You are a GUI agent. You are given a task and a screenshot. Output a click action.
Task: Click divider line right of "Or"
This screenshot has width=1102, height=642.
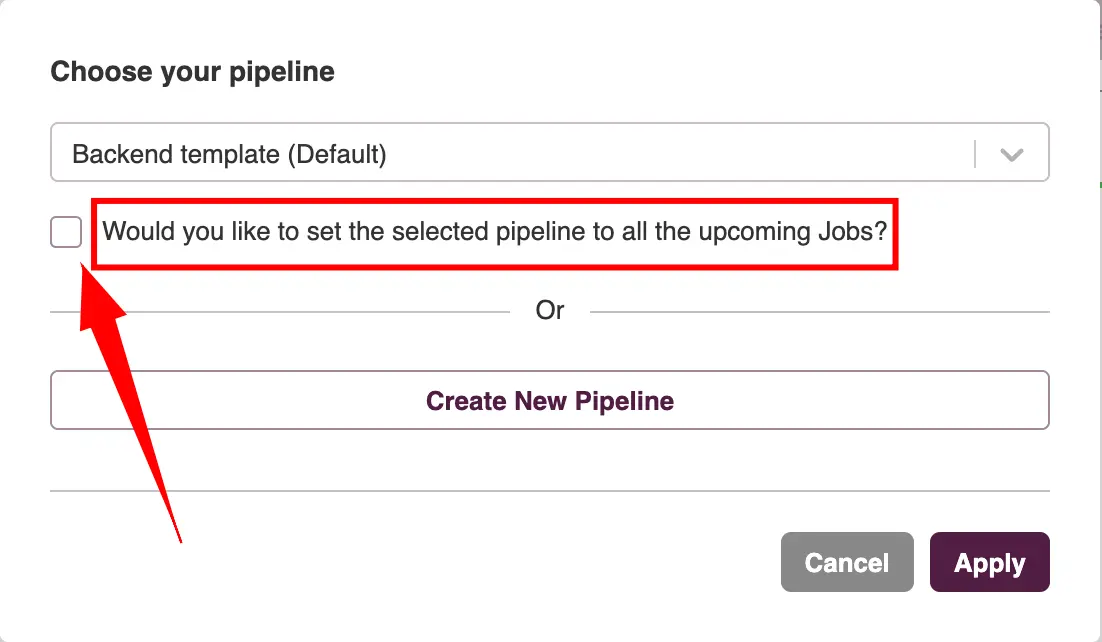pyautogui.click(x=820, y=312)
